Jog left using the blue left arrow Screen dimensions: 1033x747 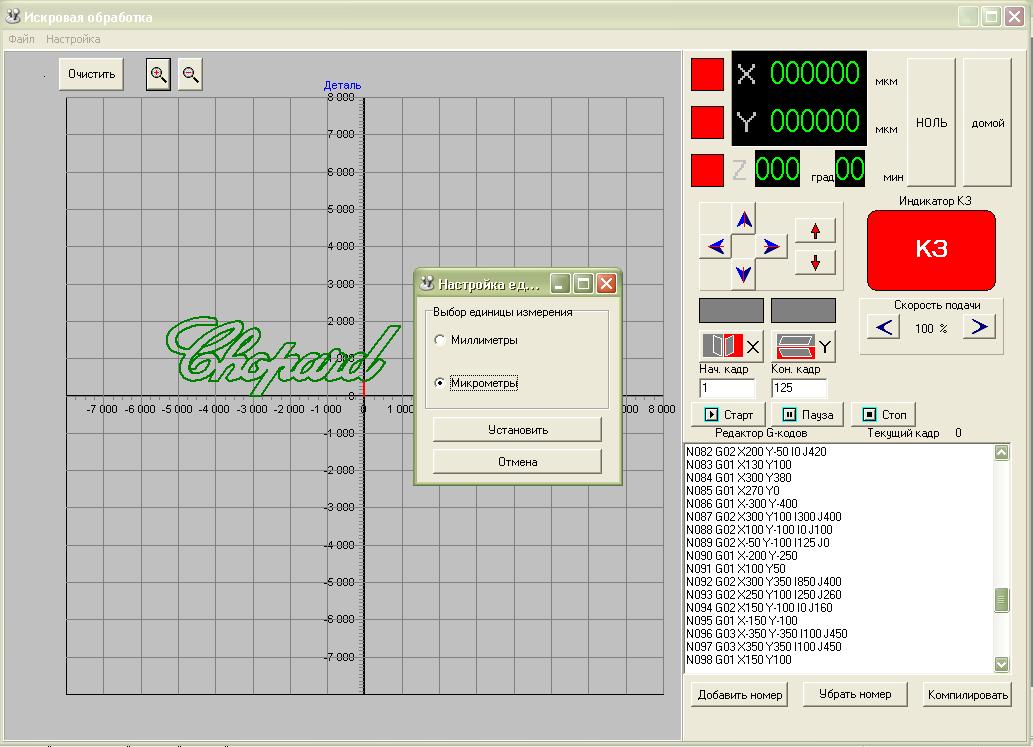[x=716, y=247]
